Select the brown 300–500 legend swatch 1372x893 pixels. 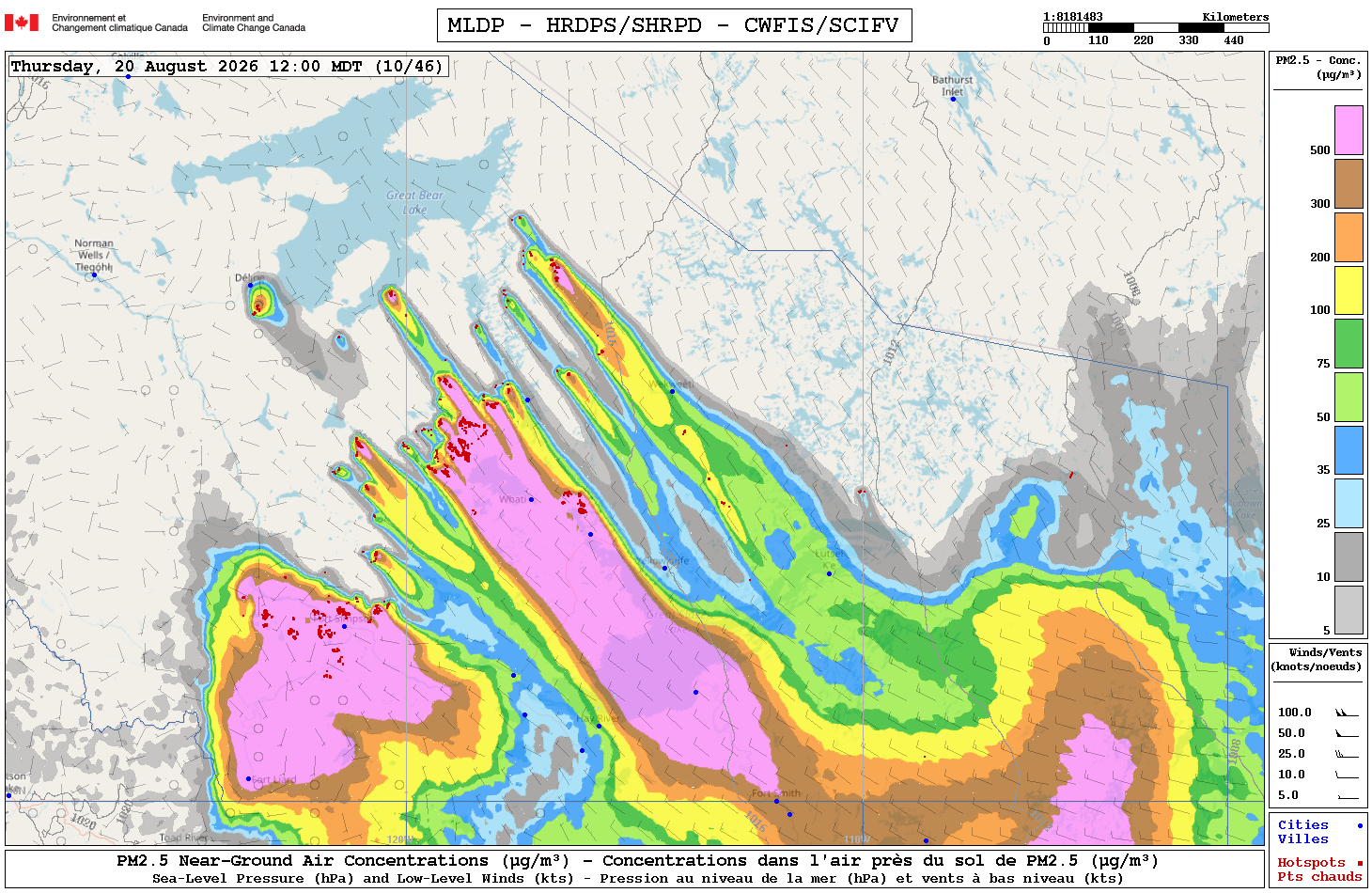tap(1349, 183)
